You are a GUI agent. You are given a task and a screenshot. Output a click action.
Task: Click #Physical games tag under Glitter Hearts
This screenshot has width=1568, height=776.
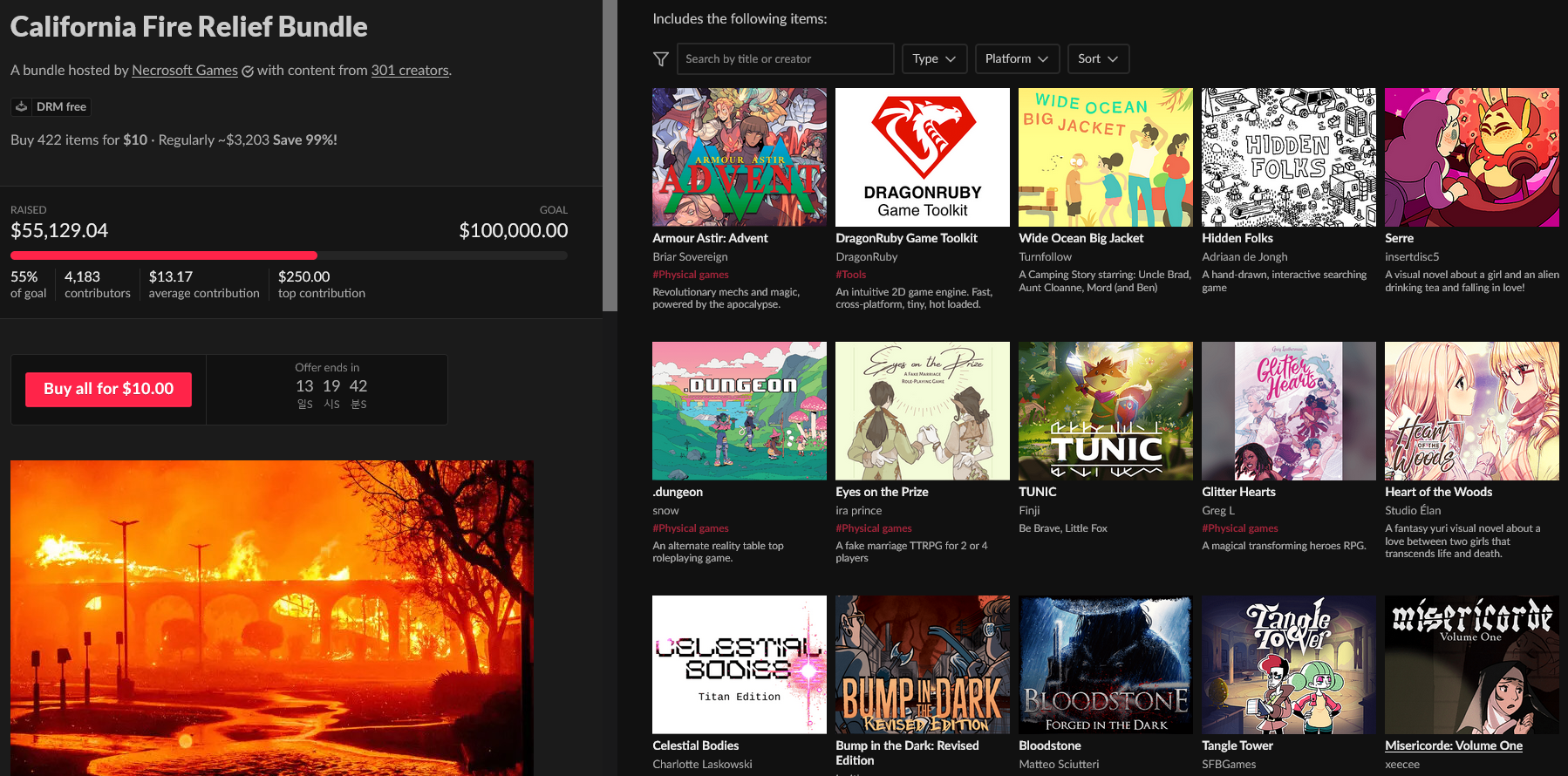(1239, 528)
